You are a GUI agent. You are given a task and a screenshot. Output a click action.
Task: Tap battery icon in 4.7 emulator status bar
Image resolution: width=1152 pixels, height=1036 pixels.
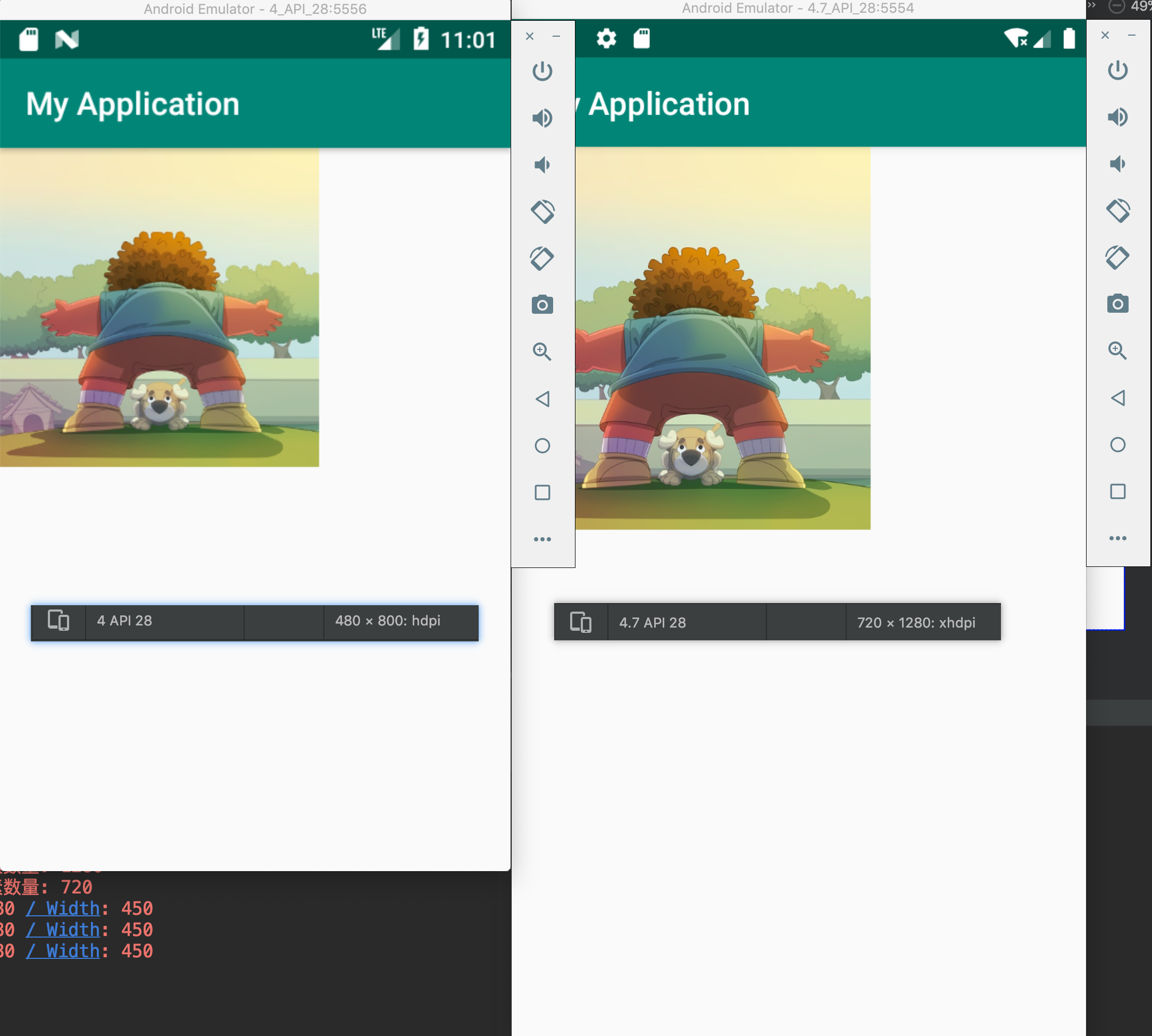(1069, 38)
